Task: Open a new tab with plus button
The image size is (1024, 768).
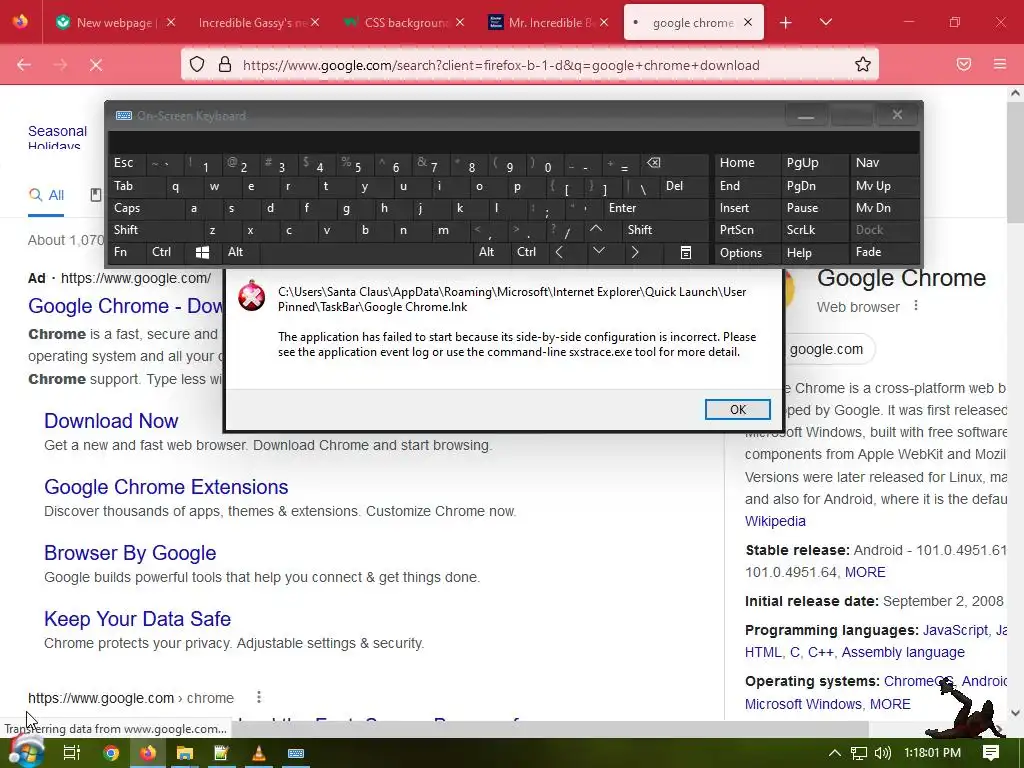Action: (x=786, y=23)
